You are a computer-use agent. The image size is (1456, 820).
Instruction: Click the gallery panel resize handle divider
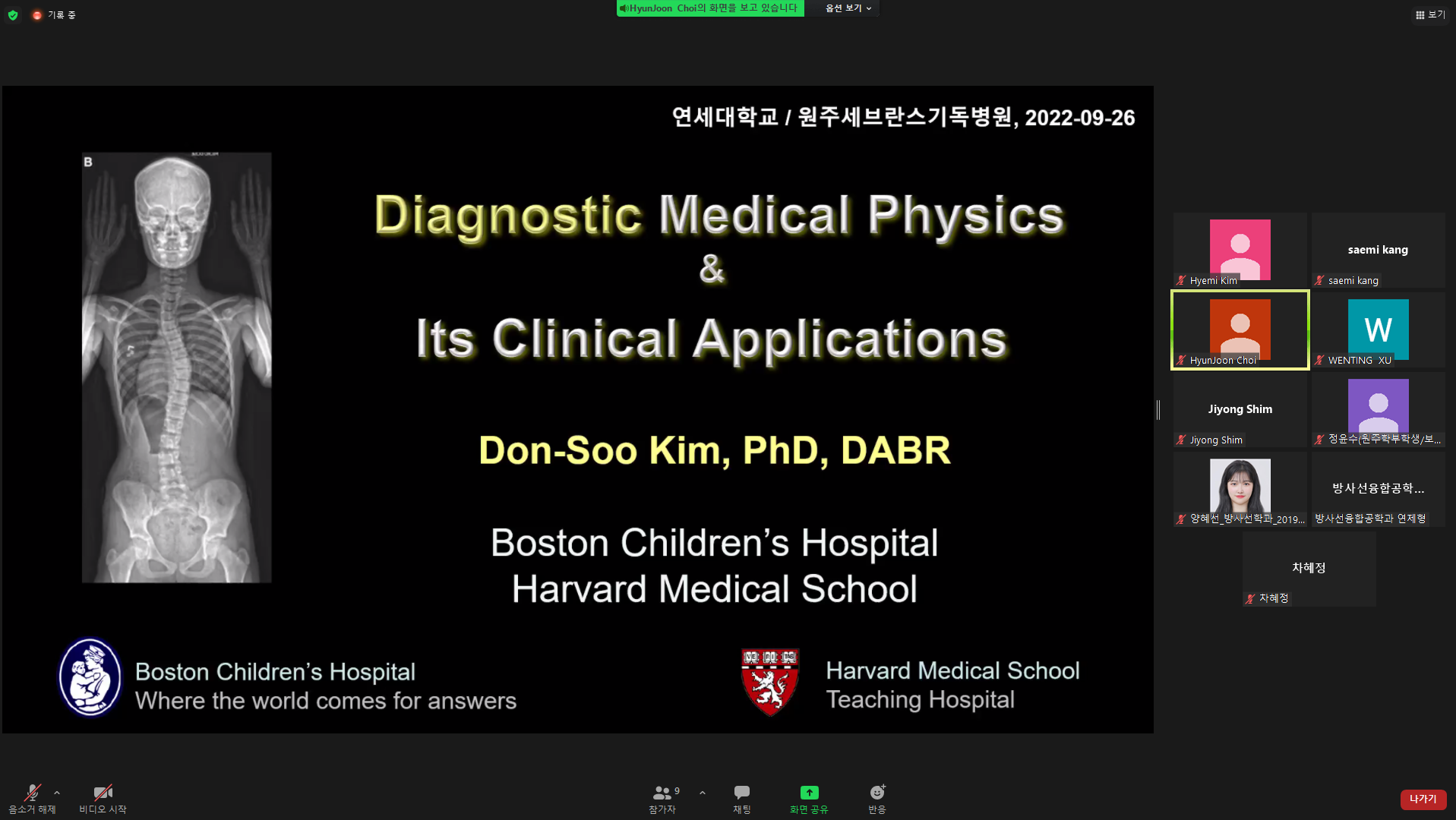pos(1158,410)
